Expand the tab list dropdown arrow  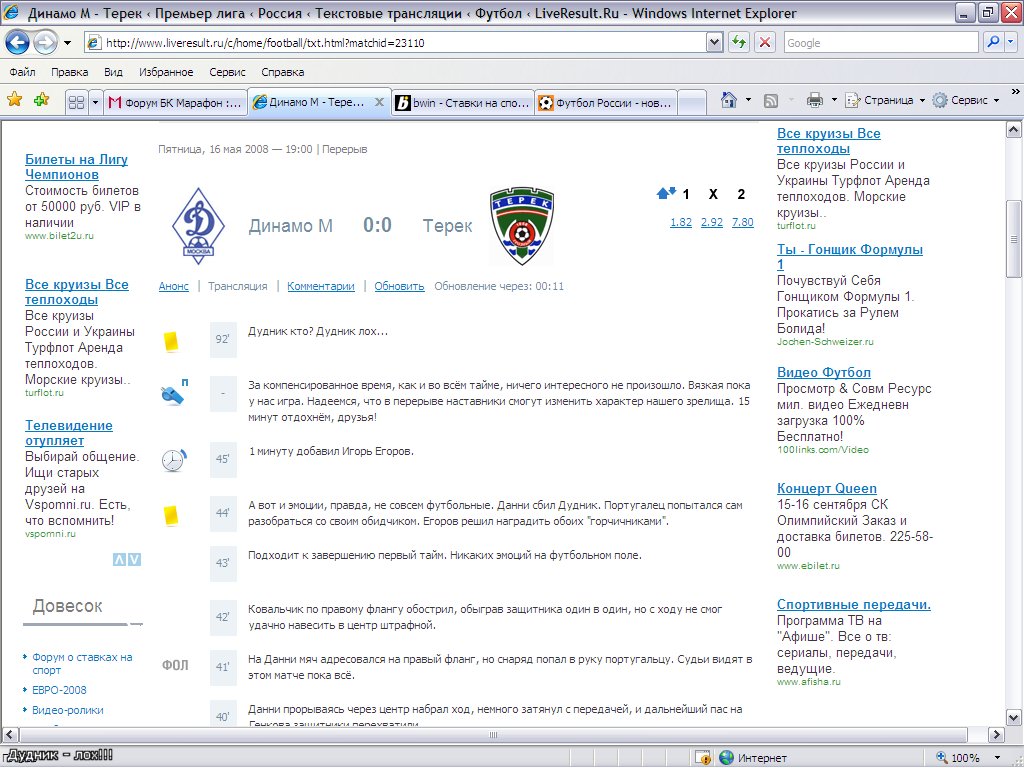pyautogui.click(x=95, y=103)
